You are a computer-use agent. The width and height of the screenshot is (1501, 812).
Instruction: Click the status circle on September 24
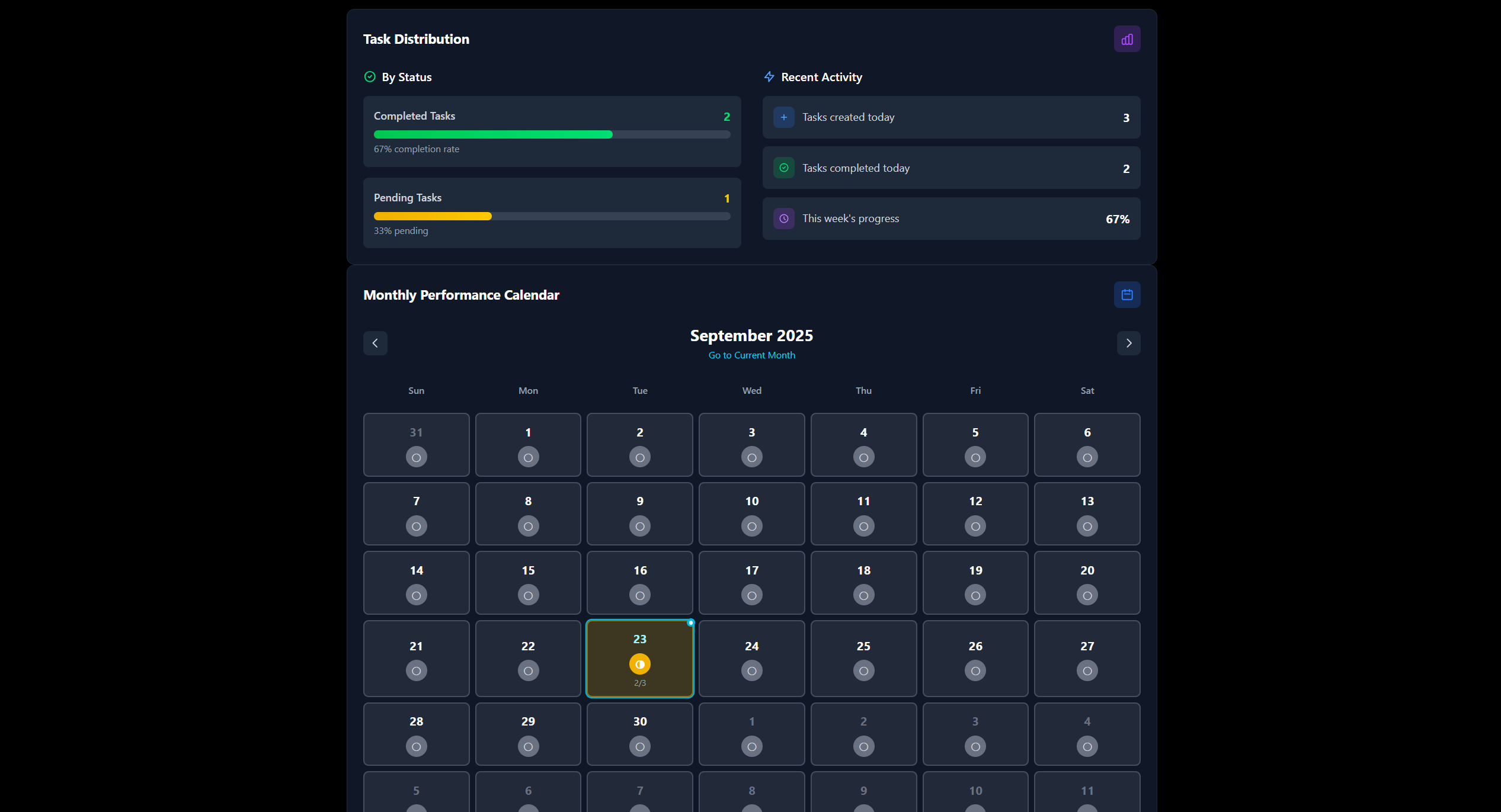[x=751, y=670]
